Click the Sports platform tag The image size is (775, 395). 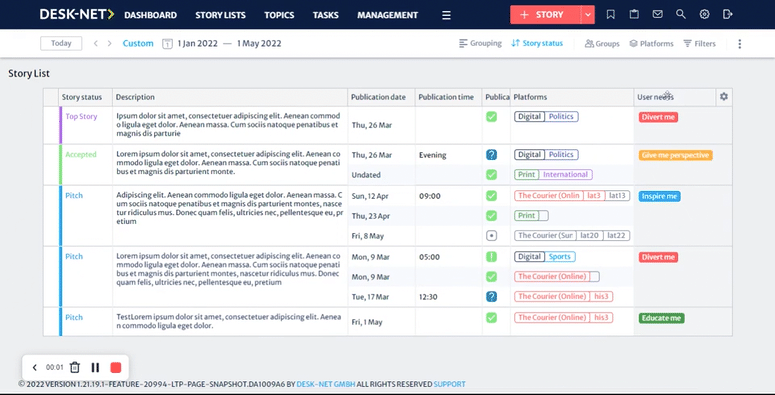560,257
